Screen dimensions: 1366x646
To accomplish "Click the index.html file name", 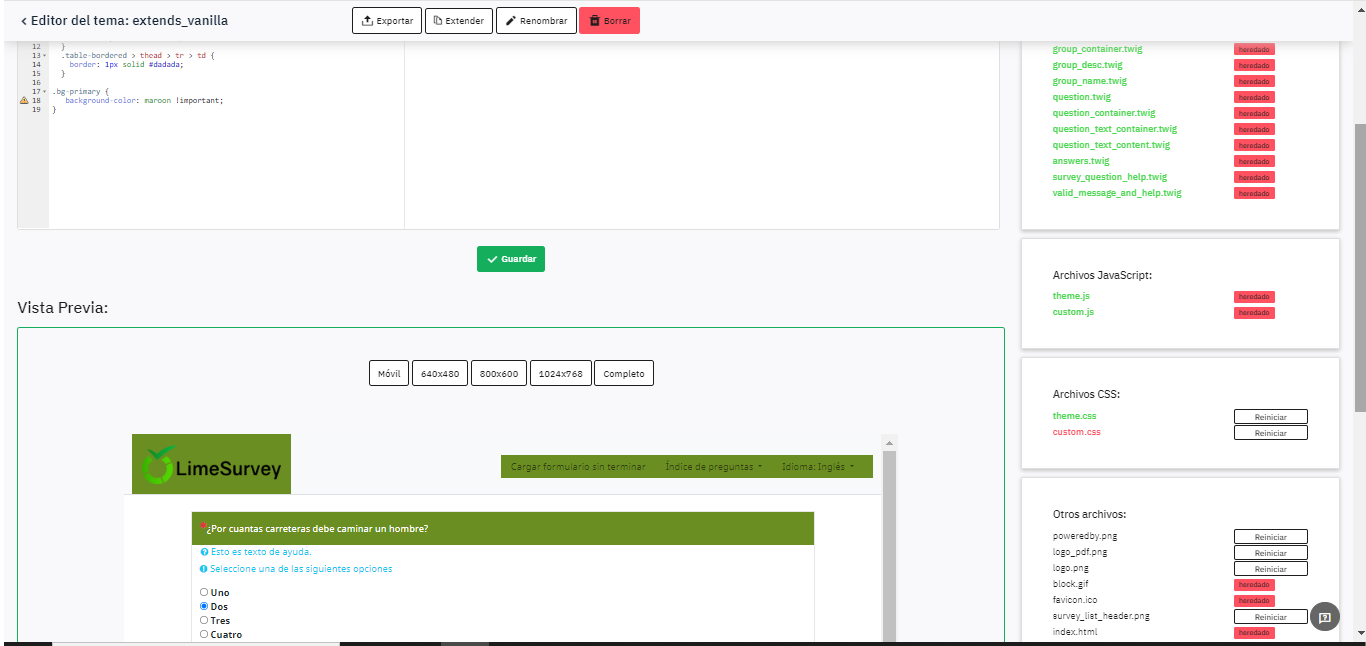I will pyautogui.click(x=1074, y=632).
